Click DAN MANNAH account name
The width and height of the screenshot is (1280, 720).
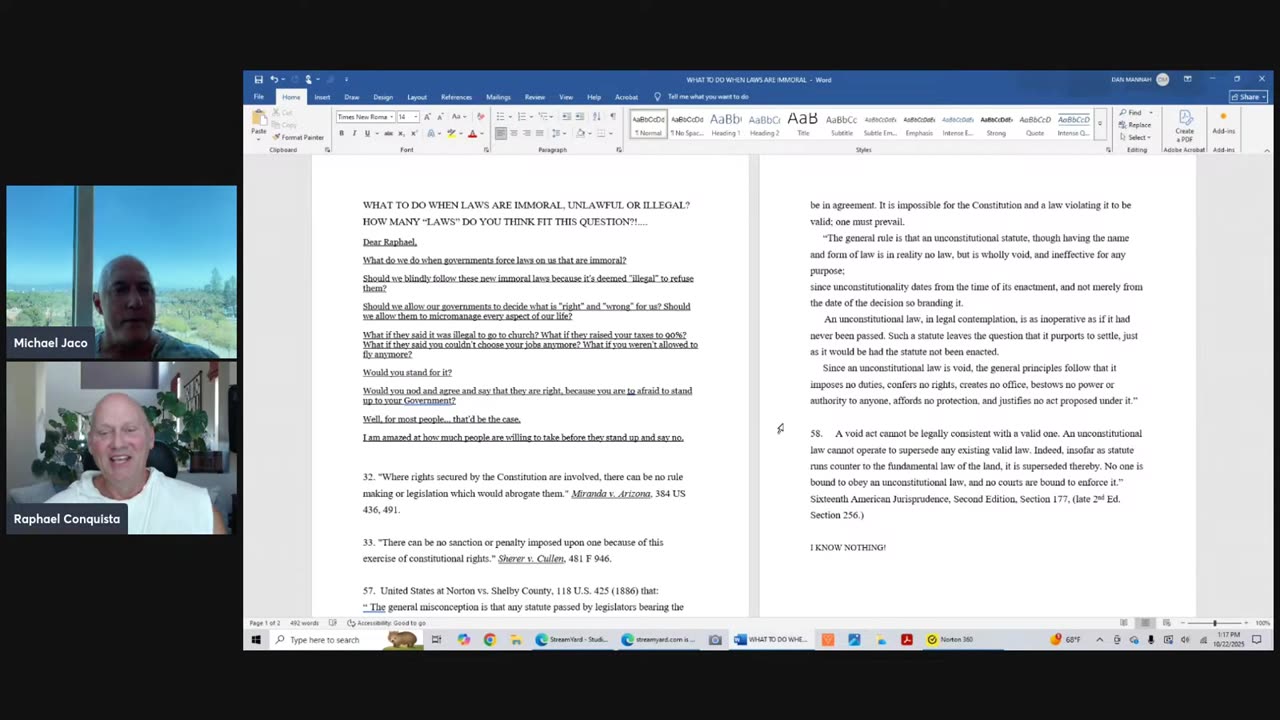coord(1132,79)
